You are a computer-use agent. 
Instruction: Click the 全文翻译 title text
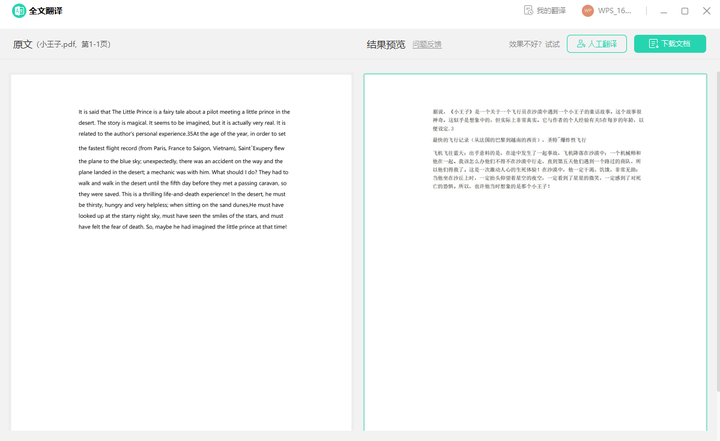(x=45, y=11)
